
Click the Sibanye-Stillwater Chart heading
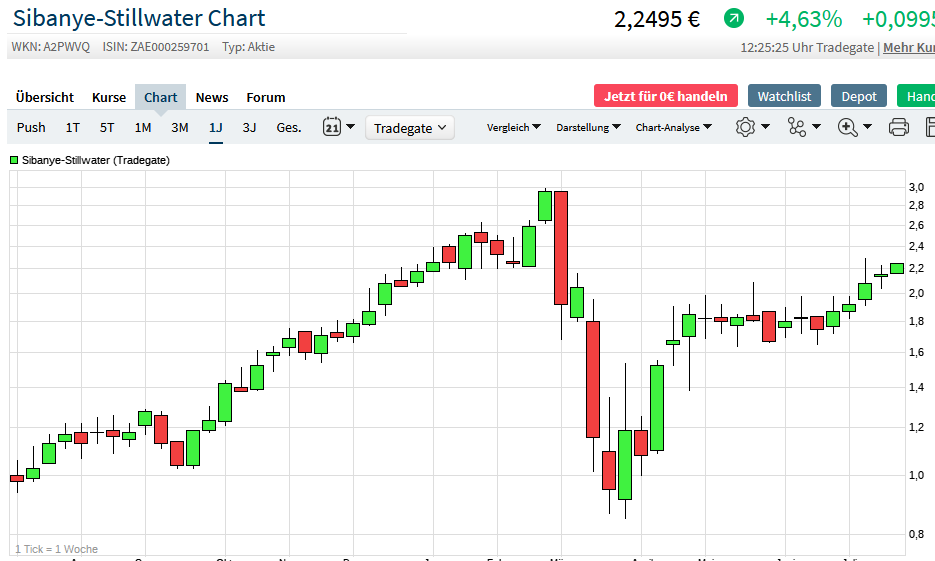pos(139,18)
